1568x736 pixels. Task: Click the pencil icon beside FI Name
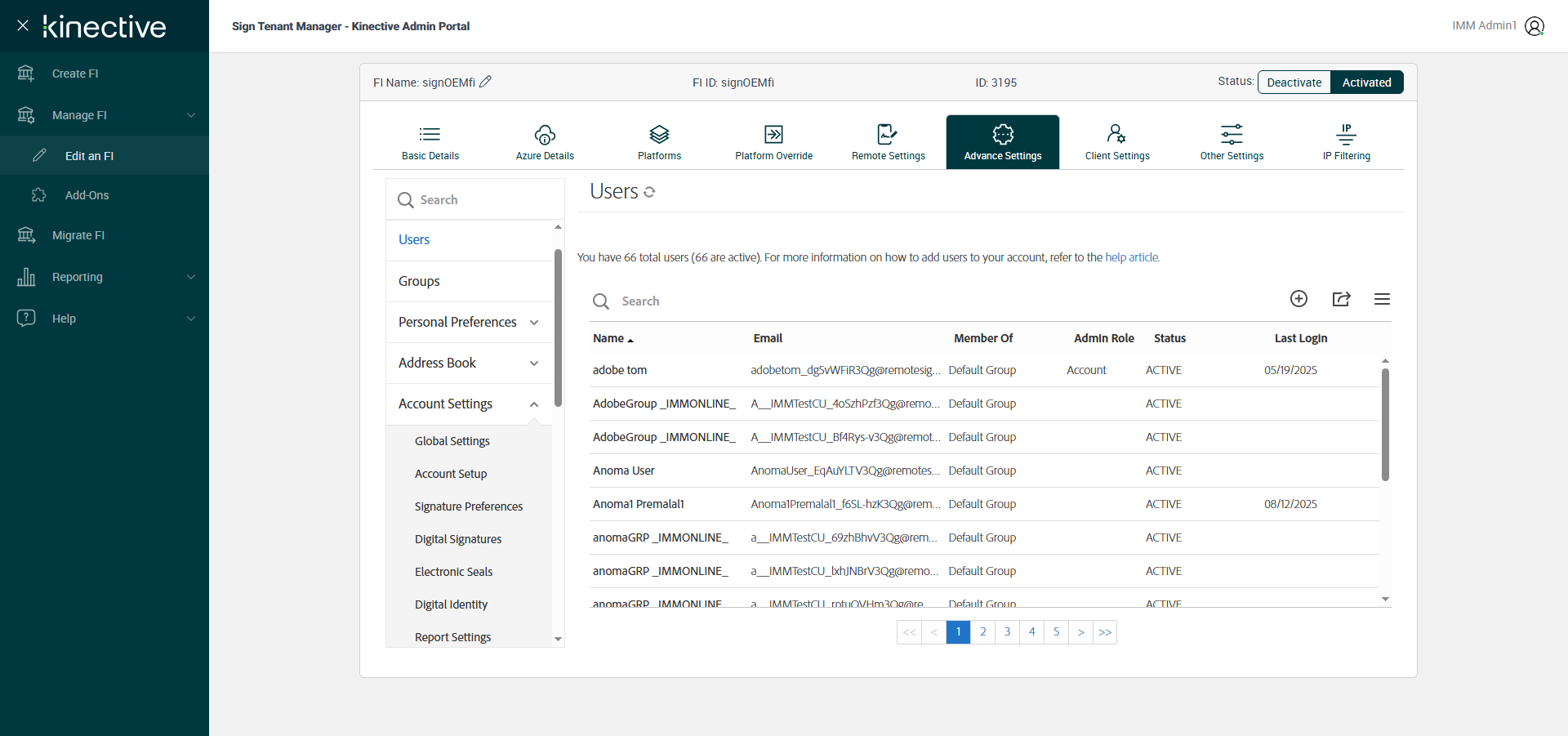point(485,82)
